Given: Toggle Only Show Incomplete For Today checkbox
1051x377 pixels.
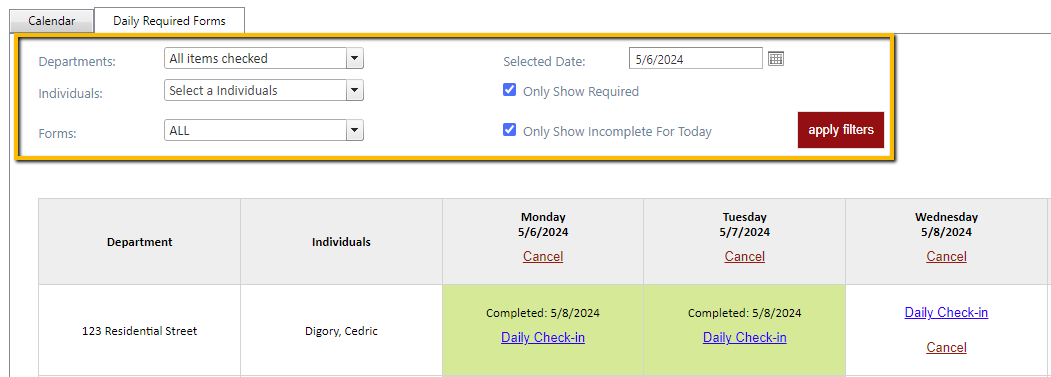Looking at the screenshot, I should (x=509, y=130).
